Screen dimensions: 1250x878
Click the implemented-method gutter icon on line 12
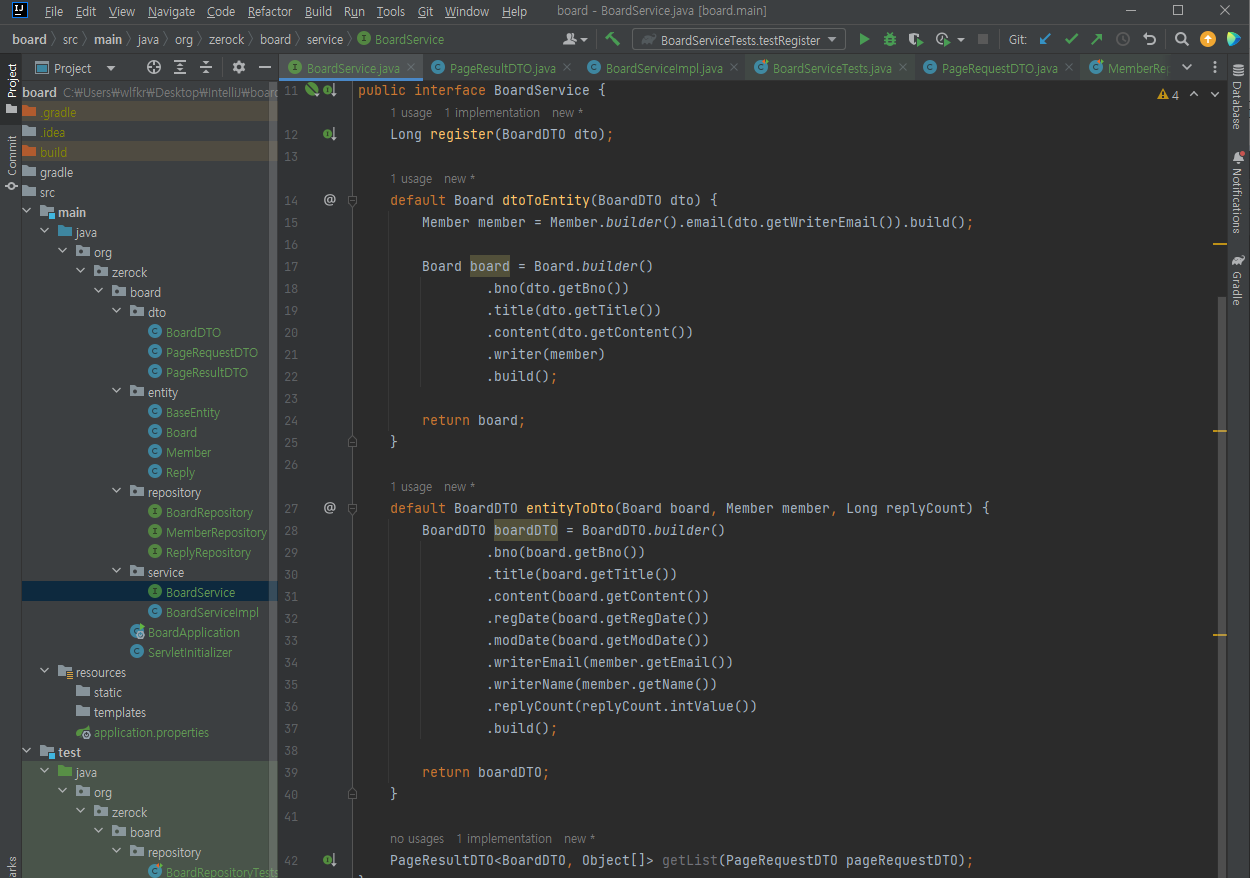328,134
